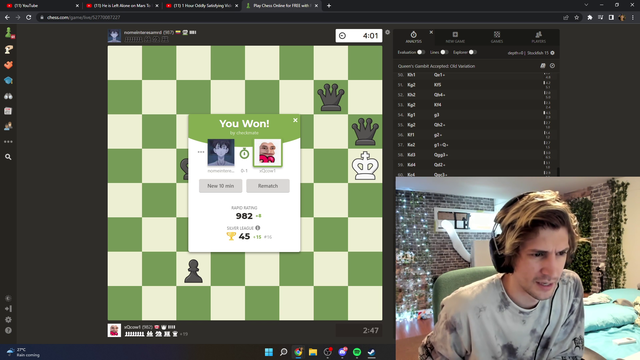Open the Learn graduation cap icon
The width and height of the screenshot is (640, 360).
[9, 80]
